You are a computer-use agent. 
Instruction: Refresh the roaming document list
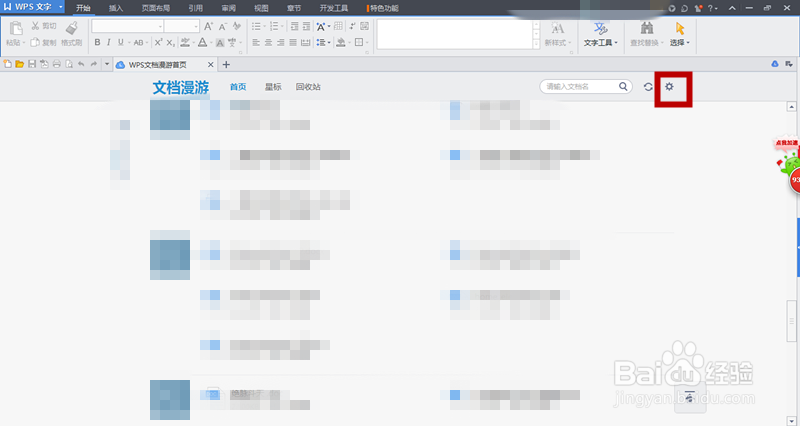[x=648, y=87]
